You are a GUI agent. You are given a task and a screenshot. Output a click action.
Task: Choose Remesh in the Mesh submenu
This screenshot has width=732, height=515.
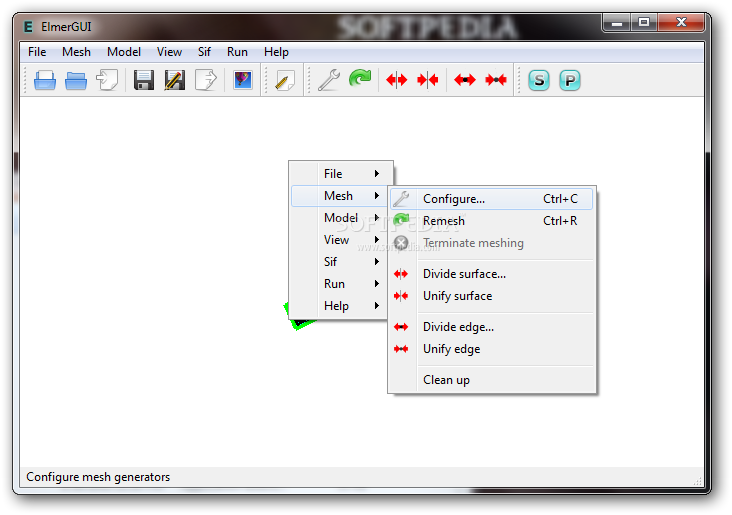click(x=492, y=221)
